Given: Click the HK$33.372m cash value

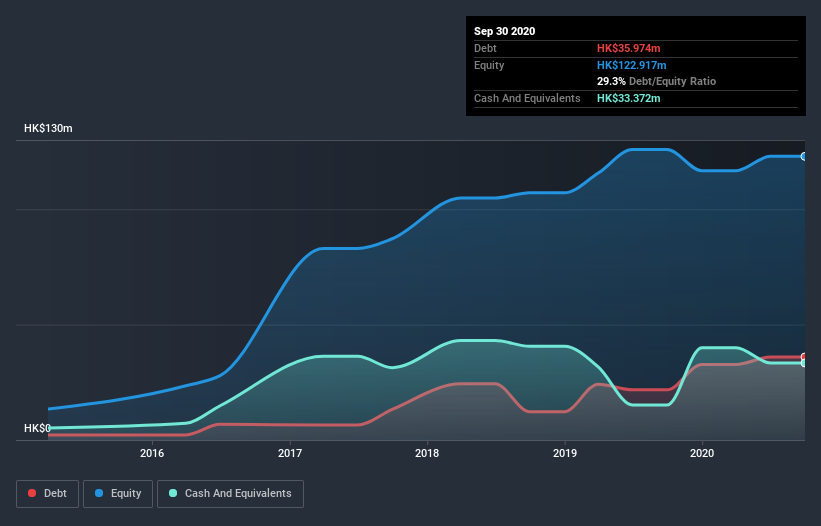Looking at the screenshot, I should tap(628, 98).
